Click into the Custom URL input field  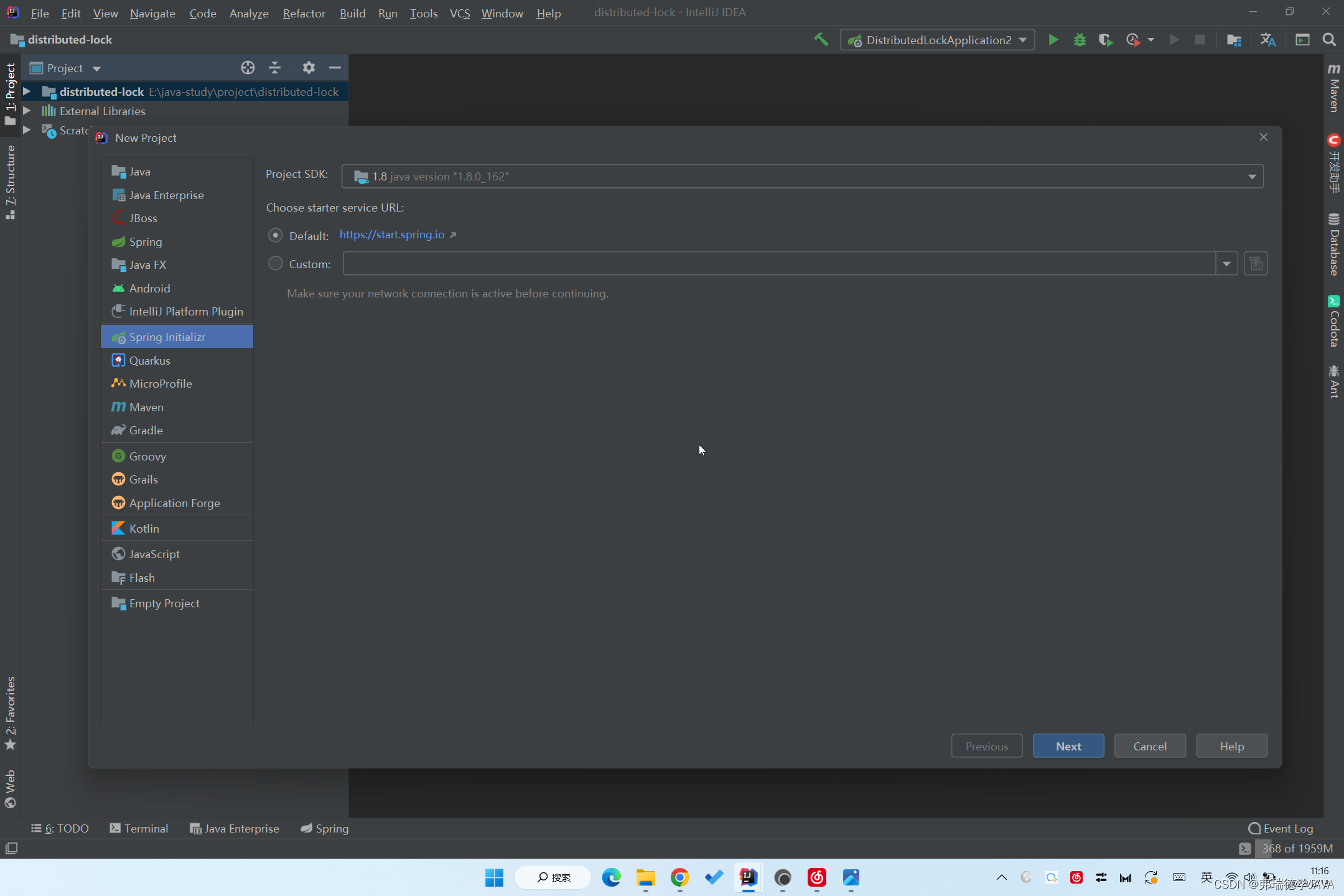[778, 263]
